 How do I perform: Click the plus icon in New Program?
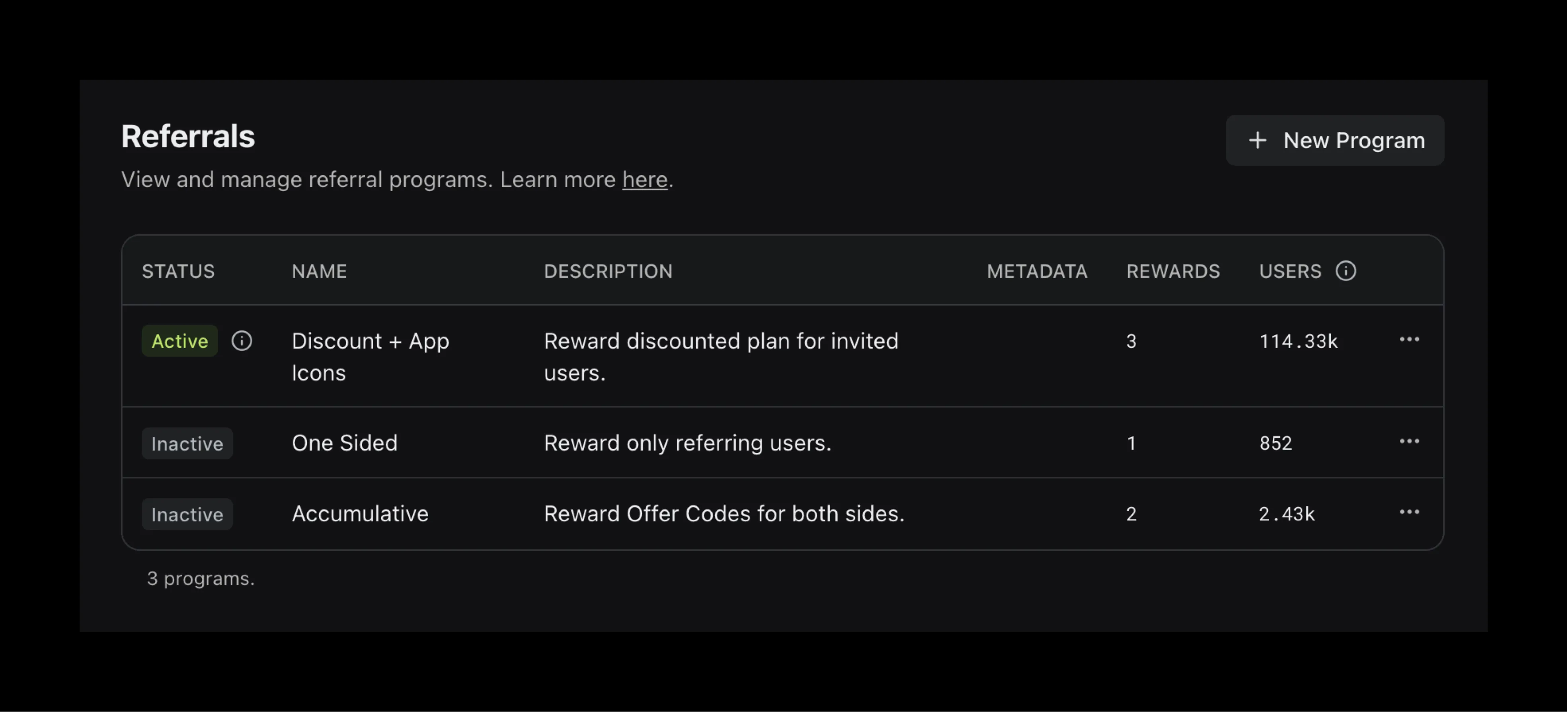tap(1257, 140)
